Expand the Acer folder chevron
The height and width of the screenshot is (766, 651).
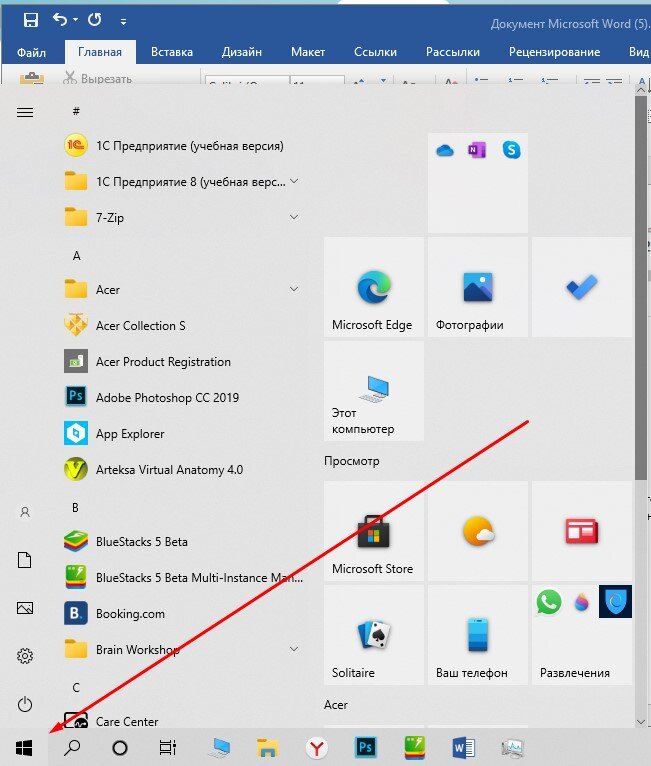294,289
